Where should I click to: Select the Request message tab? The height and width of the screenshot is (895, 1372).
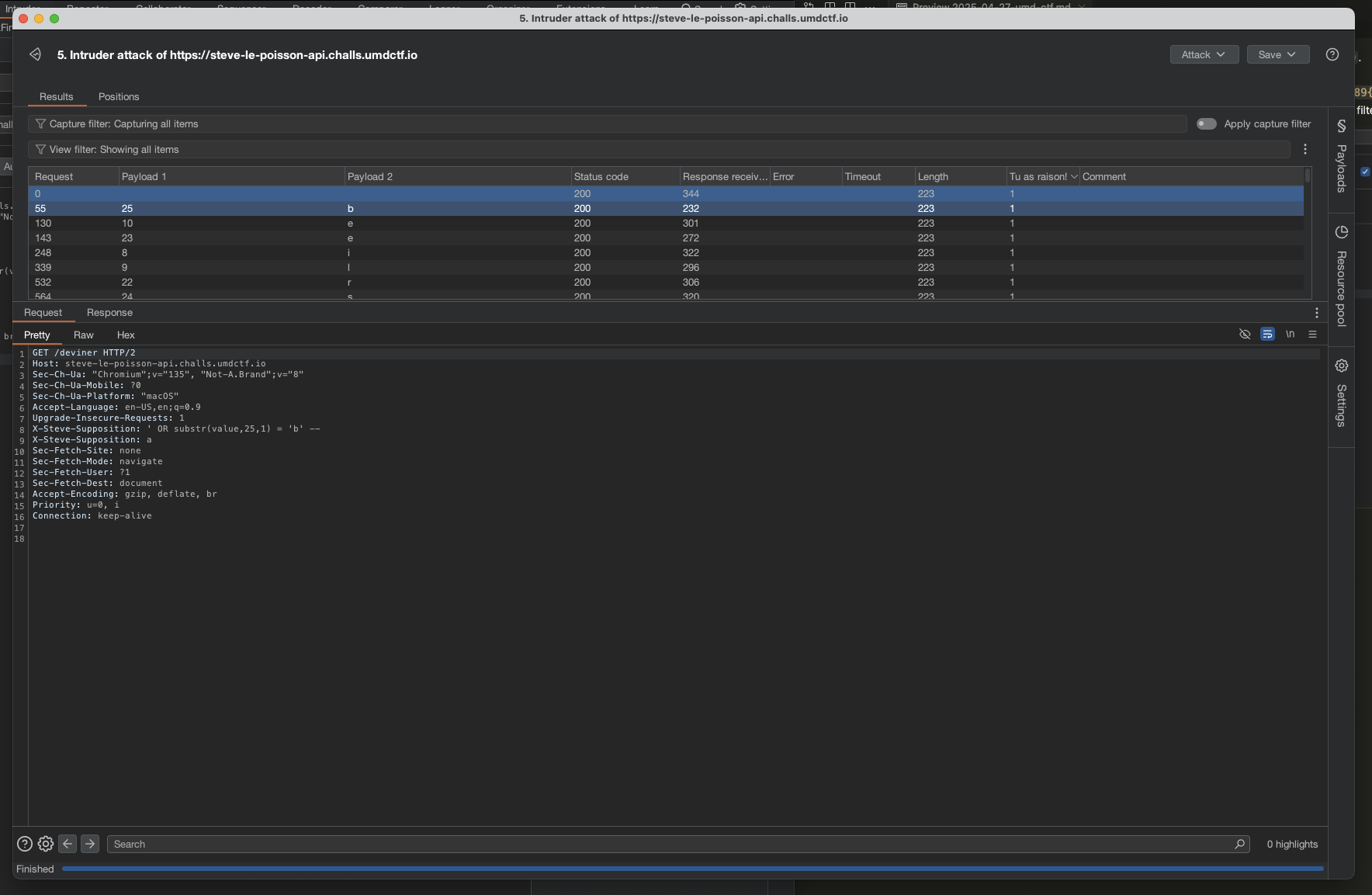[x=43, y=313]
